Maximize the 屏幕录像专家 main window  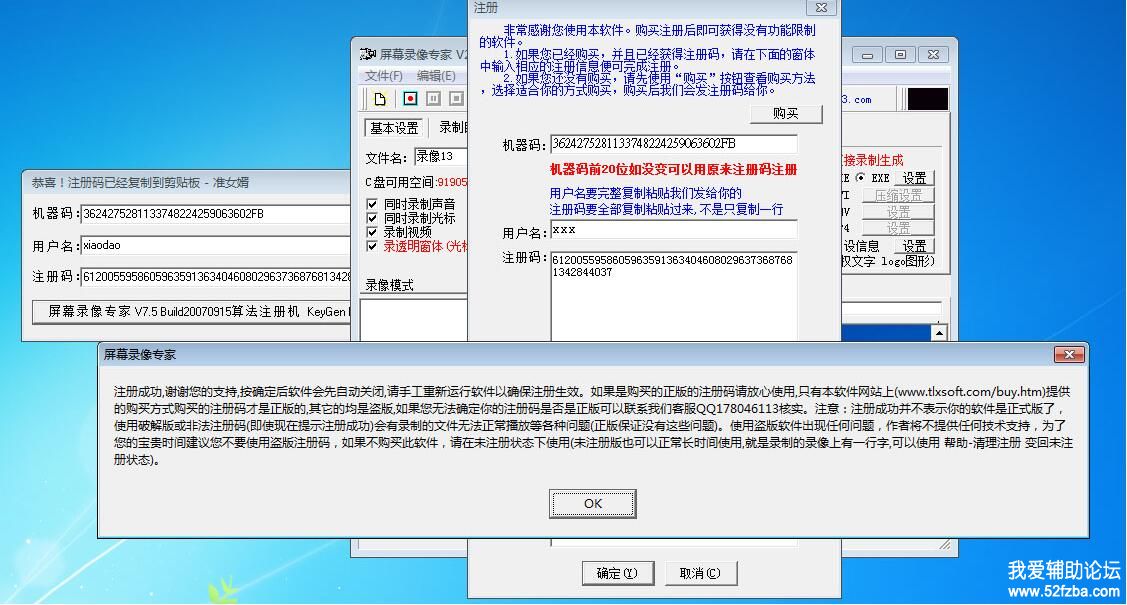click(x=900, y=55)
